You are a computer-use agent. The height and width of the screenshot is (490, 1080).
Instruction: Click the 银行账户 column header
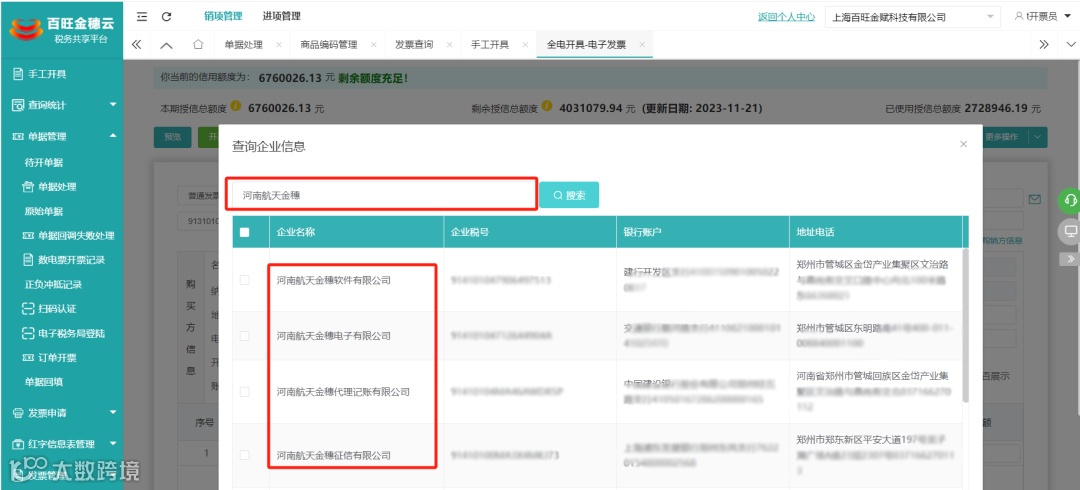tap(703, 232)
